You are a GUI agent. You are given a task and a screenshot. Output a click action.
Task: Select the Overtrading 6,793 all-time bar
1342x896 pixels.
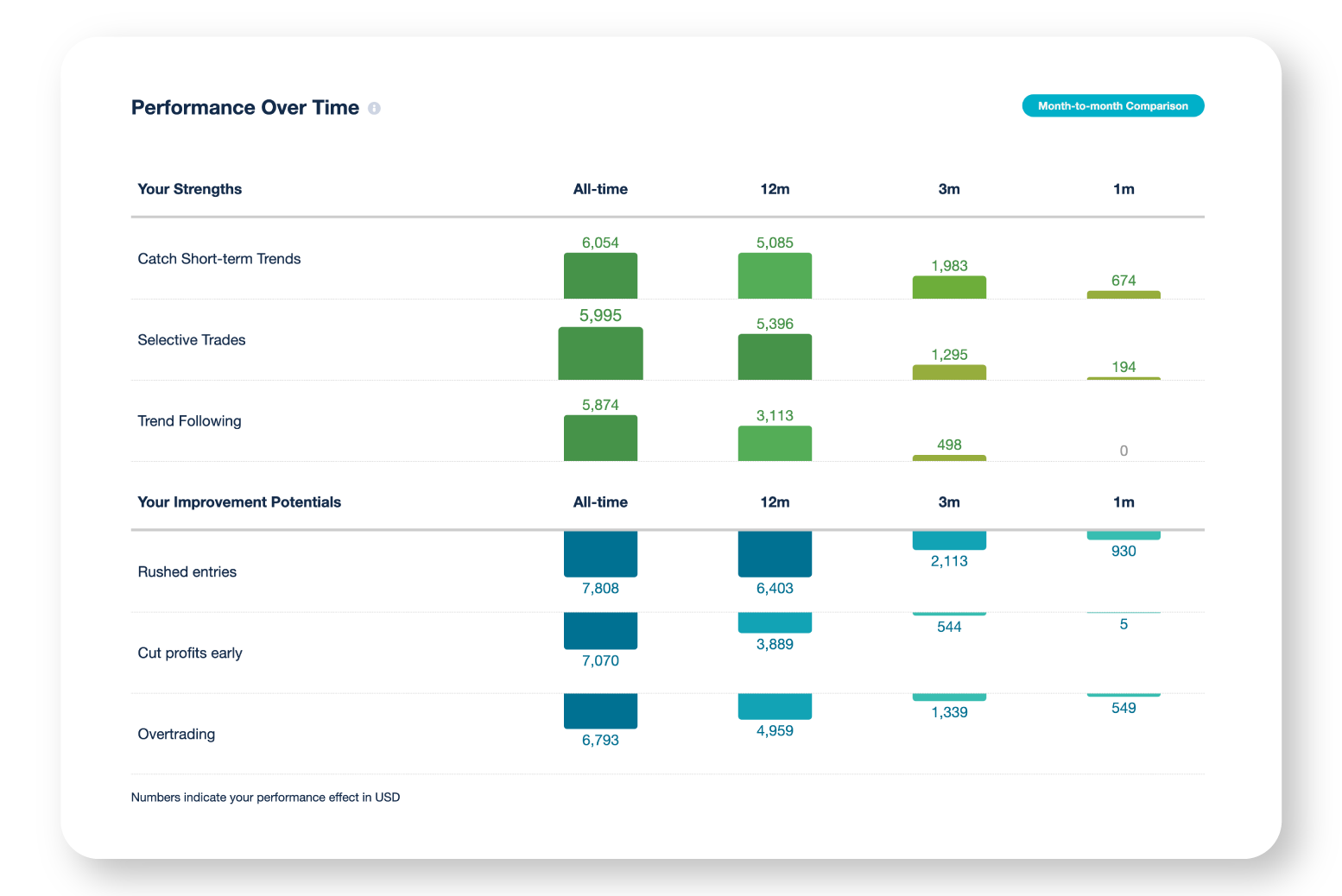pos(600,710)
